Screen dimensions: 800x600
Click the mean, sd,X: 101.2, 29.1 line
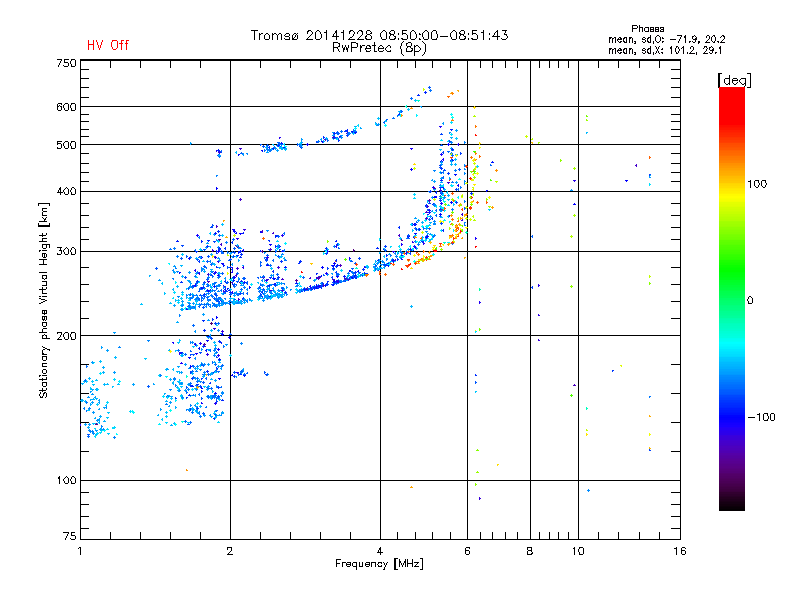(665, 51)
